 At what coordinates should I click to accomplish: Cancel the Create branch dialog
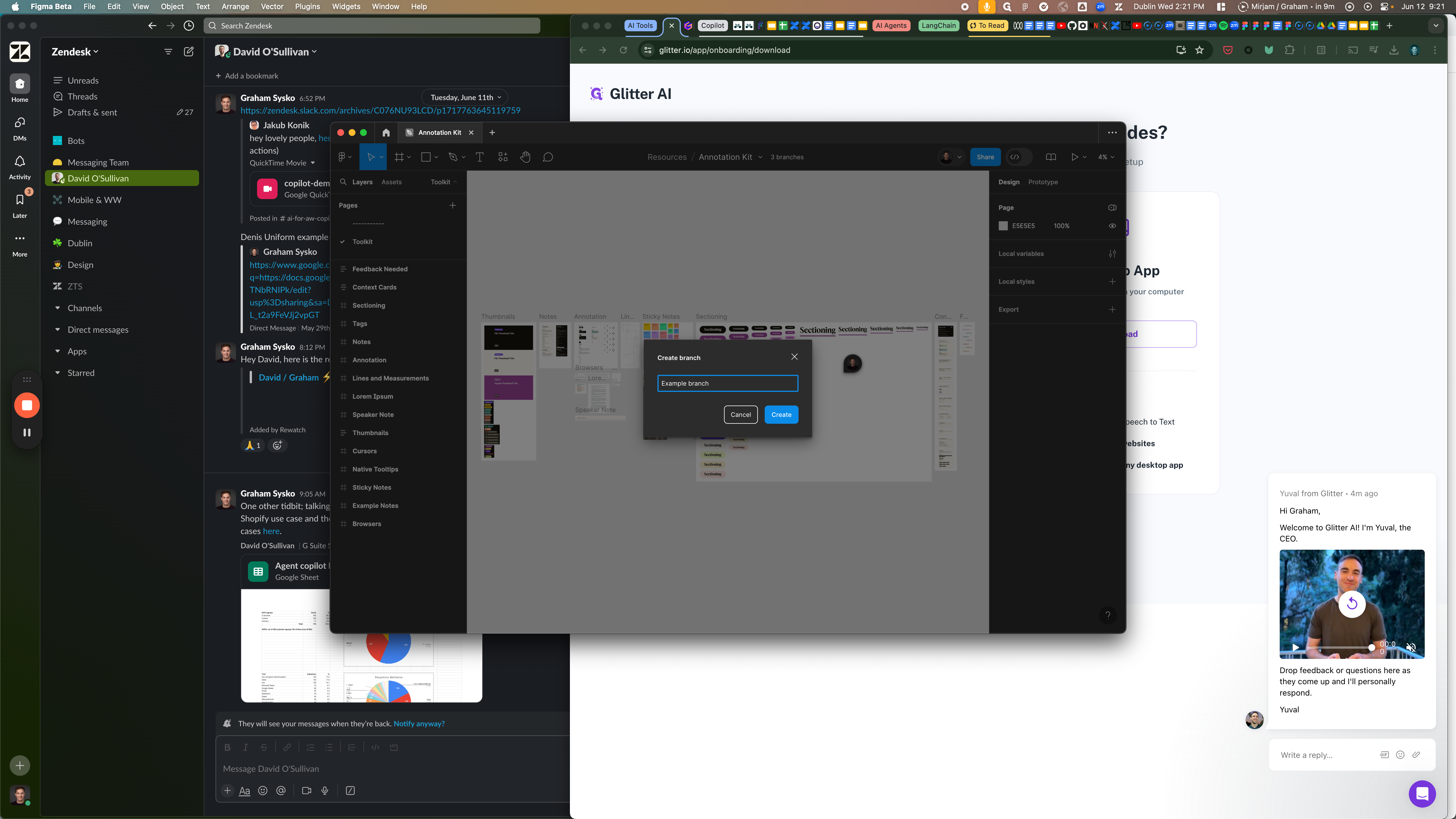[x=740, y=414]
